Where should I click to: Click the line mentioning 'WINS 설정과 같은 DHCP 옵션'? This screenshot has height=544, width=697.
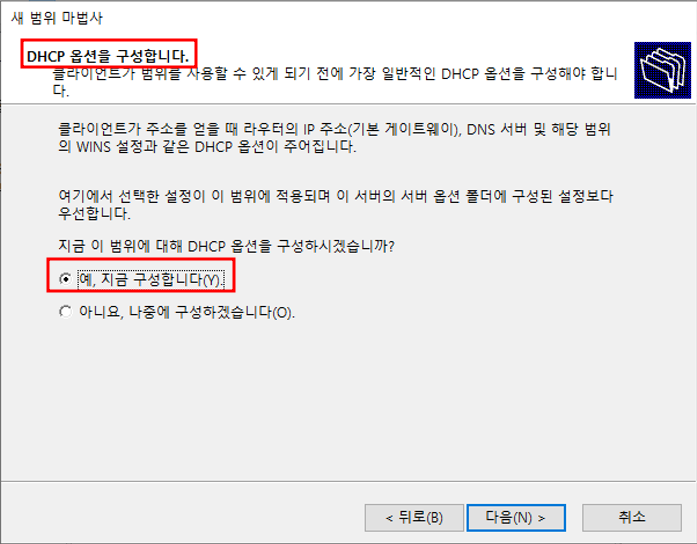tap(207, 146)
